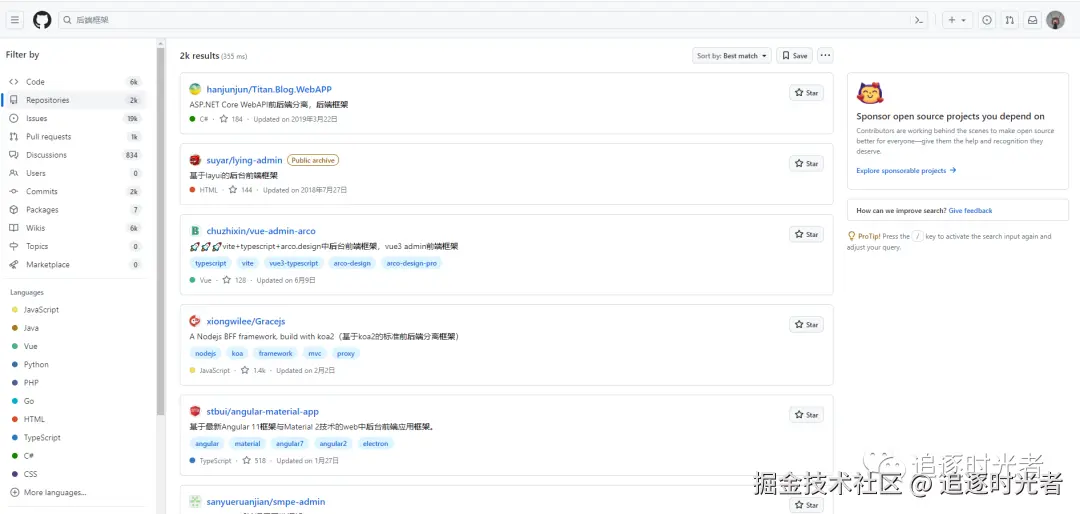
Task: Click the electron topic tag
Action: point(375,444)
